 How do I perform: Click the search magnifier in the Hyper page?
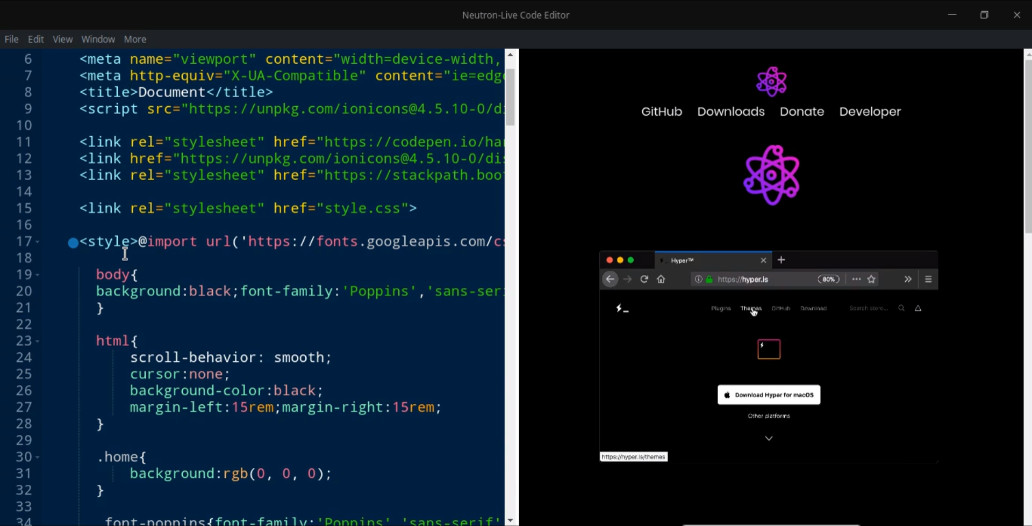tap(902, 308)
